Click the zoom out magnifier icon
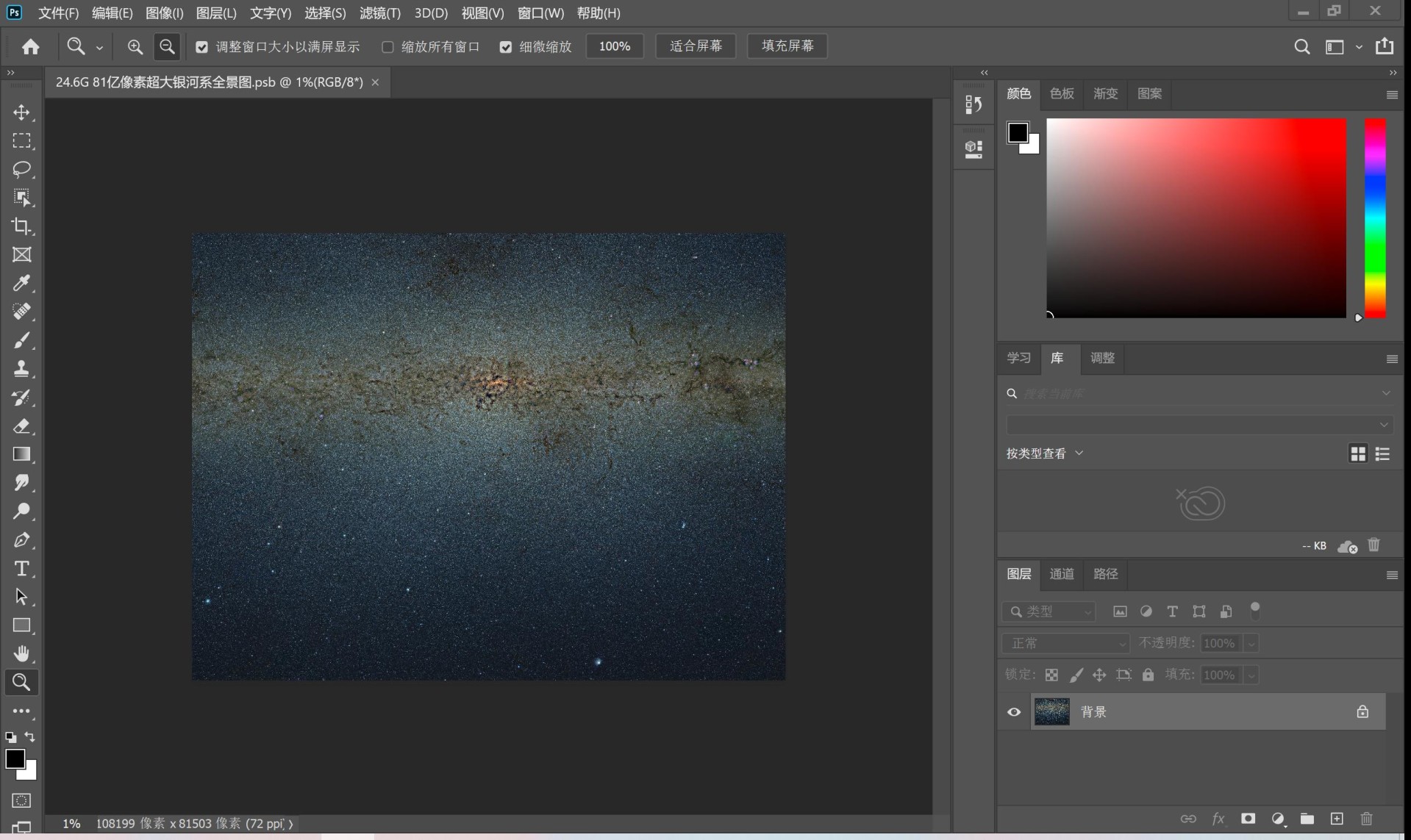 (167, 46)
